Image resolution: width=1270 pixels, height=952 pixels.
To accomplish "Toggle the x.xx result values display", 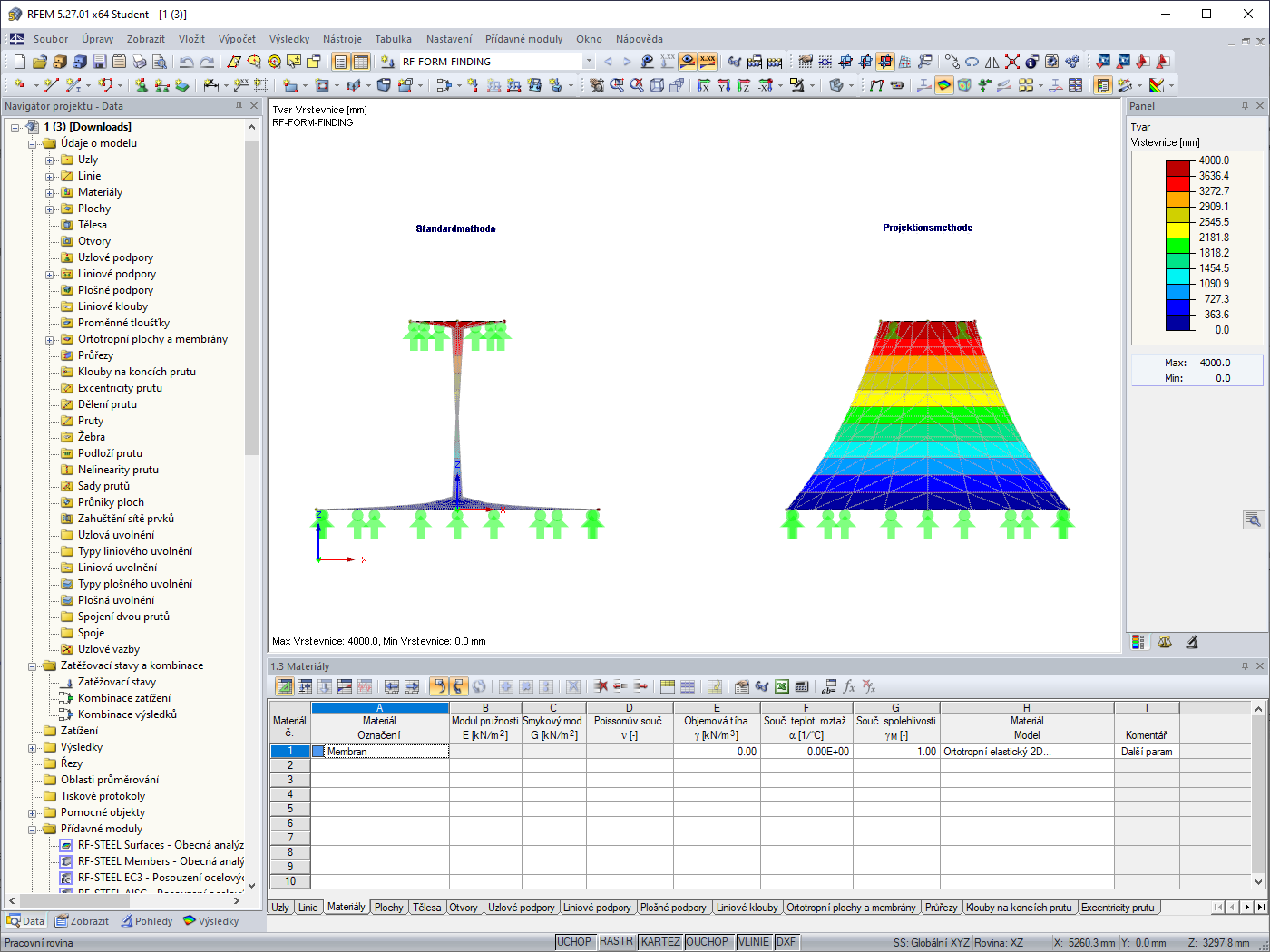I will click(708, 62).
